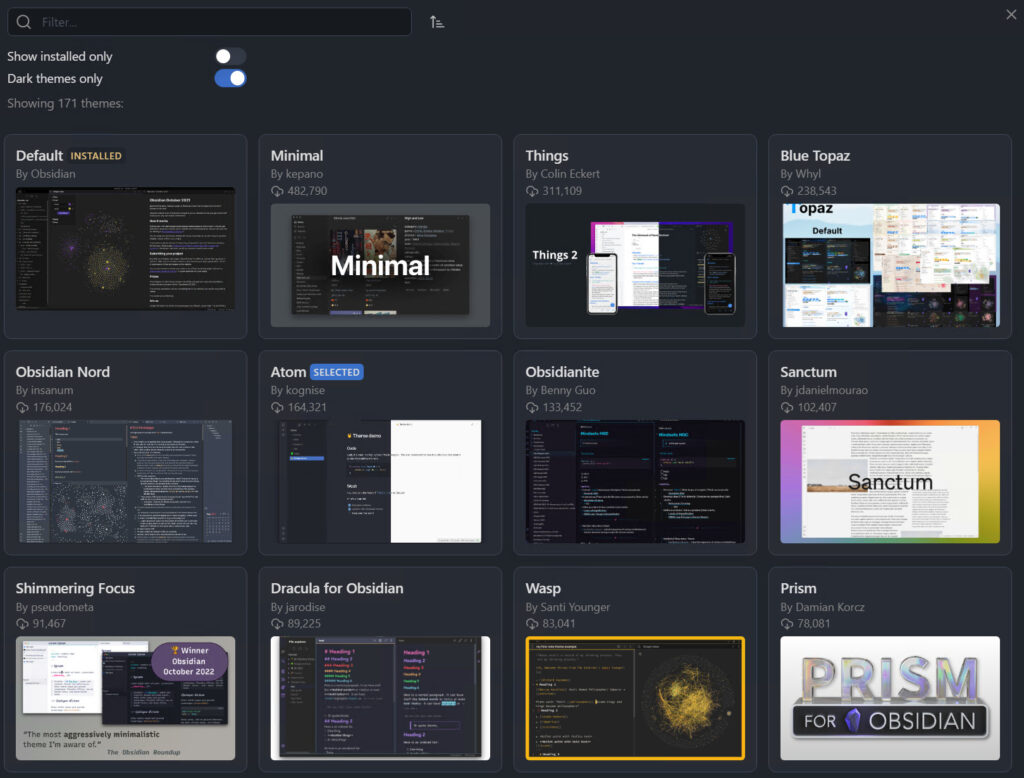This screenshot has height=778, width=1024.
Task: Click the Wasp yellow-bordered preview thumbnail
Action: (635, 698)
